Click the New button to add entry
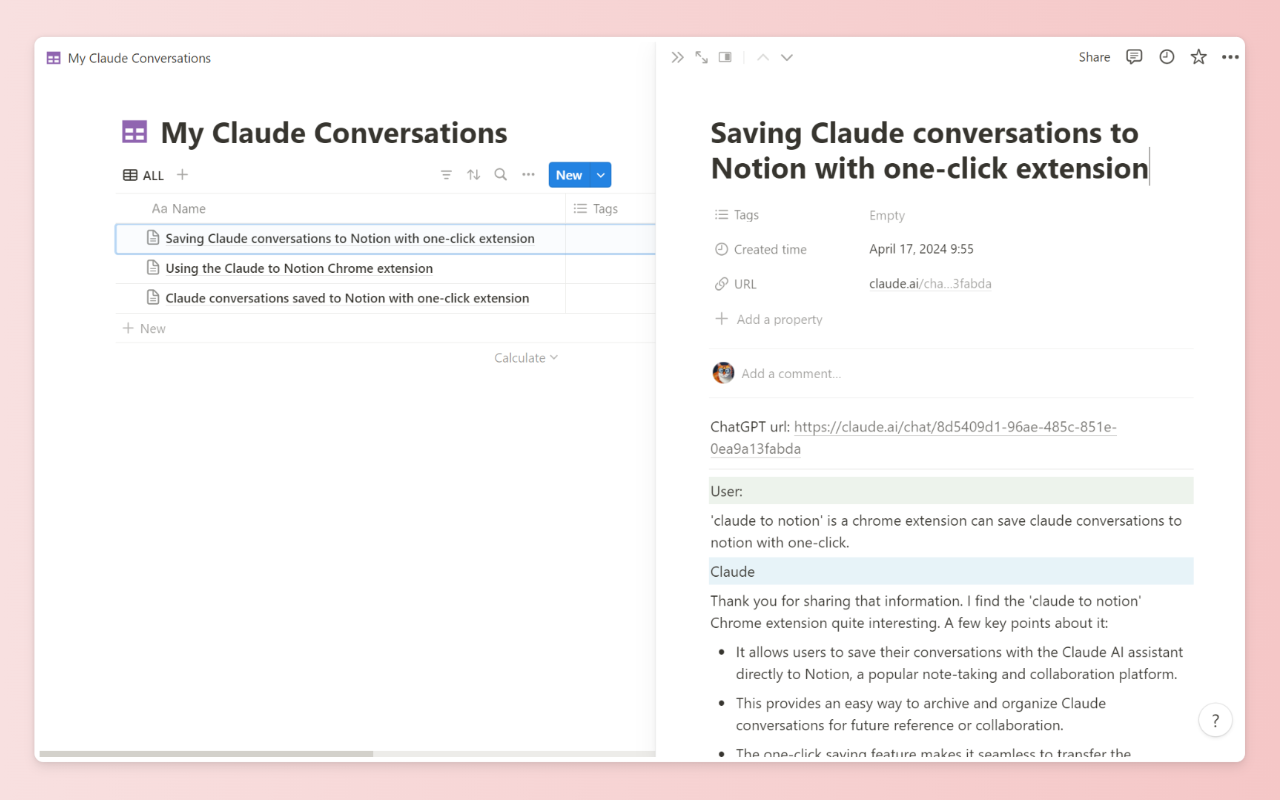The image size is (1280, 800). point(569,175)
